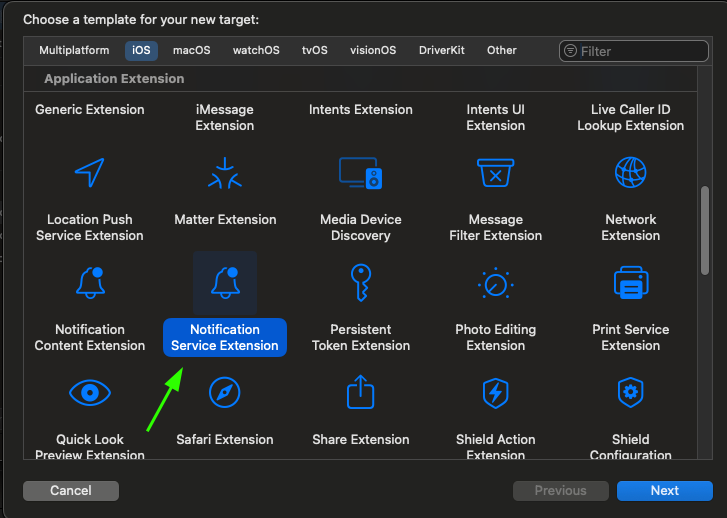
Task: Select Live Caller ID Lookup Extension label
Action: [x=631, y=117]
